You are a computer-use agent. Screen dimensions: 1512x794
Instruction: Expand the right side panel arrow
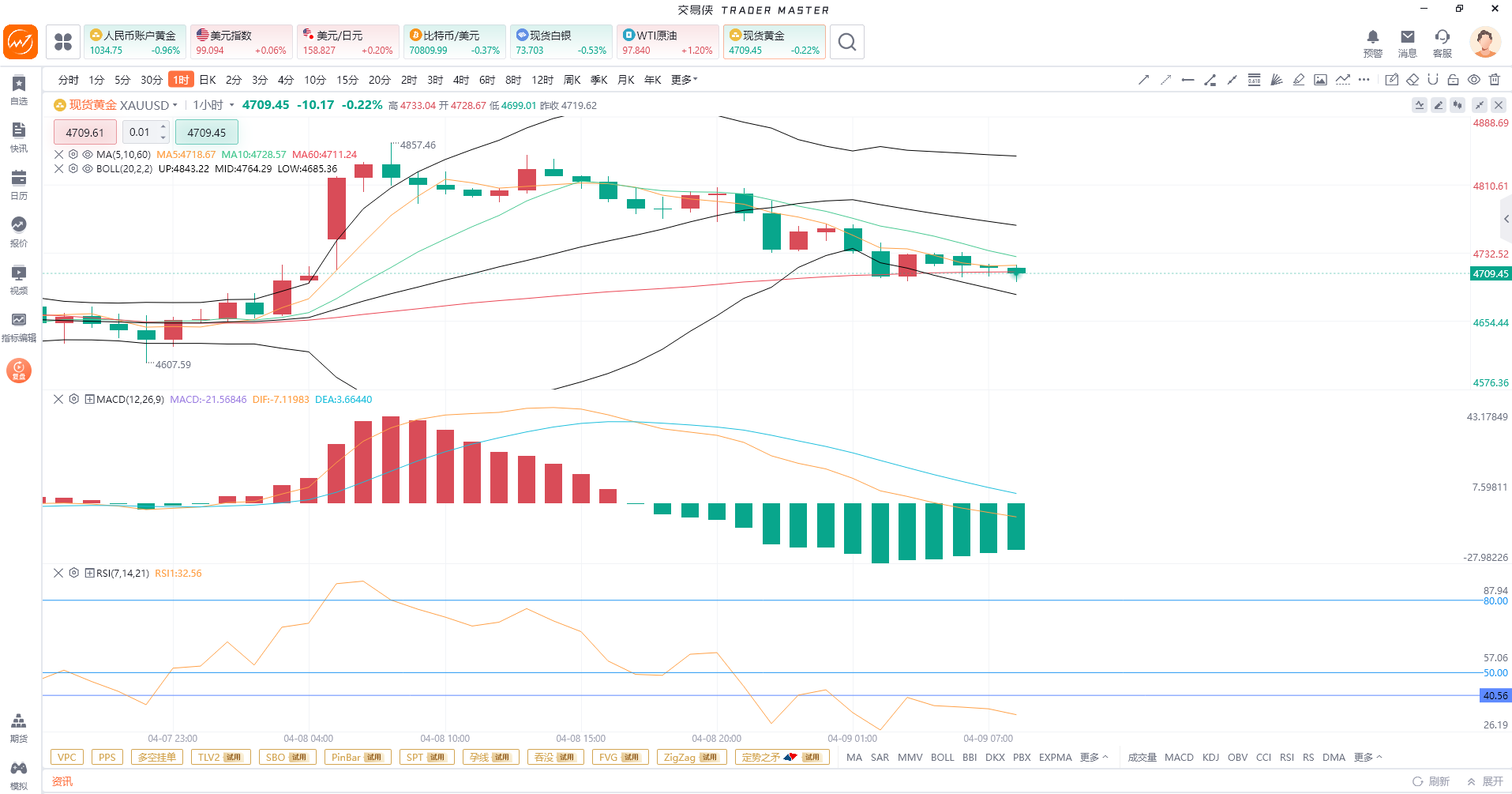pos(1506,219)
